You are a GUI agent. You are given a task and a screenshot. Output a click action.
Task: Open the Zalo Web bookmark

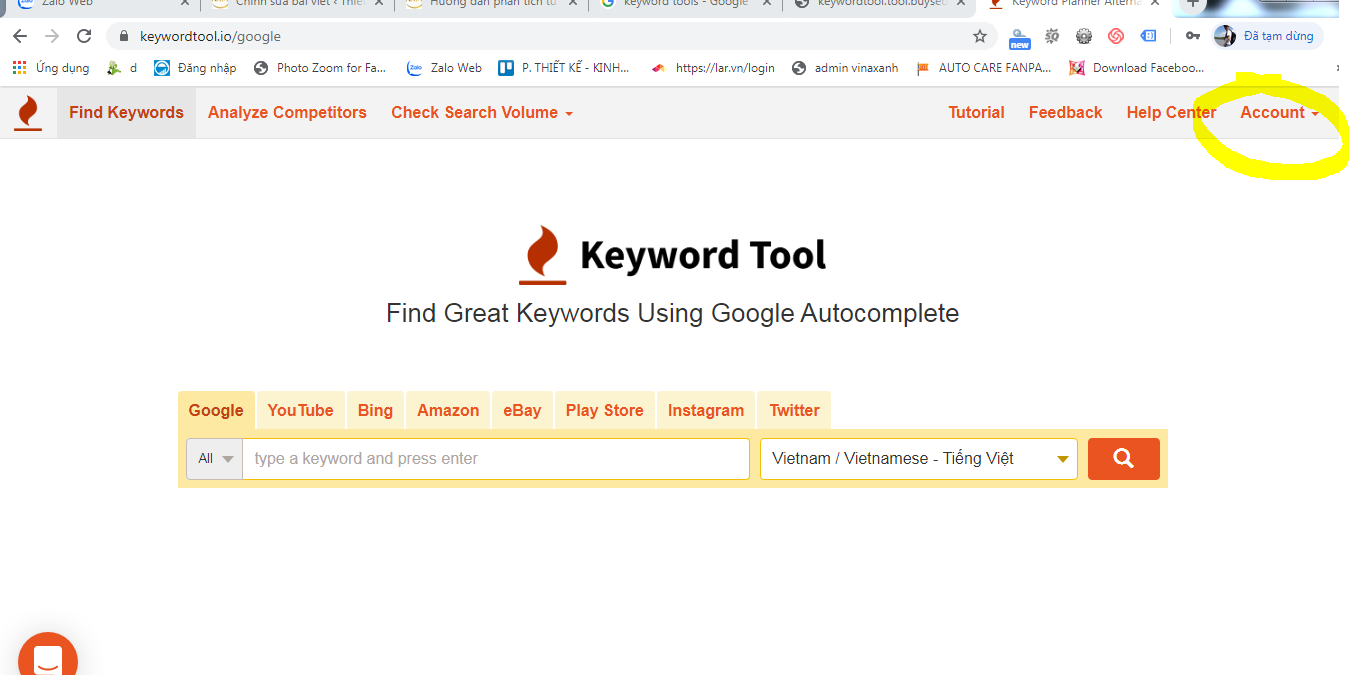click(444, 68)
